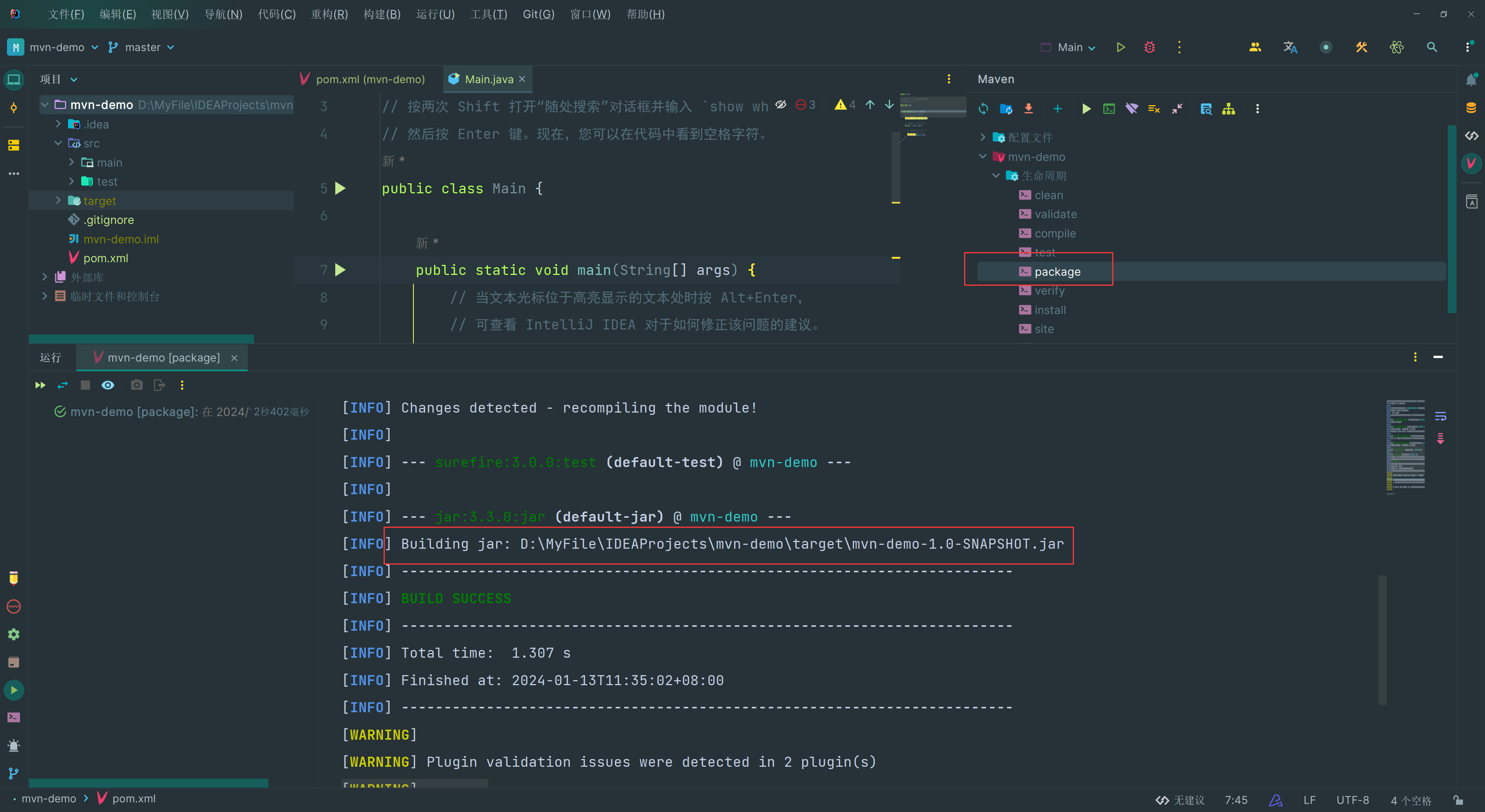1485x812 pixels.
Task: Rerun mvn-demo package in Run panel
Action: point(40,385)
